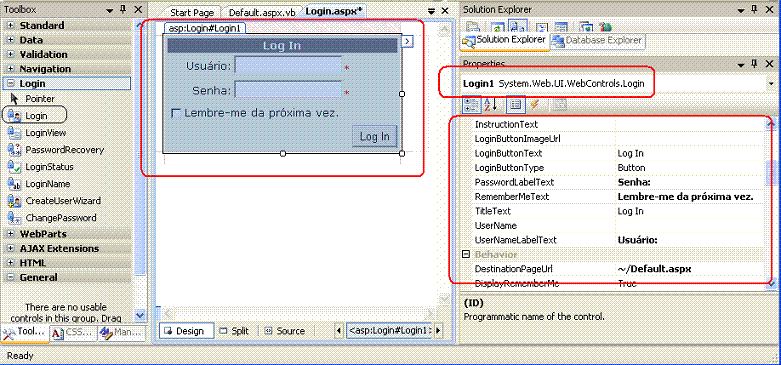Select the Pointer tool in the Toolbox
This screenshot has width=781, height=365.
[32, 99]
